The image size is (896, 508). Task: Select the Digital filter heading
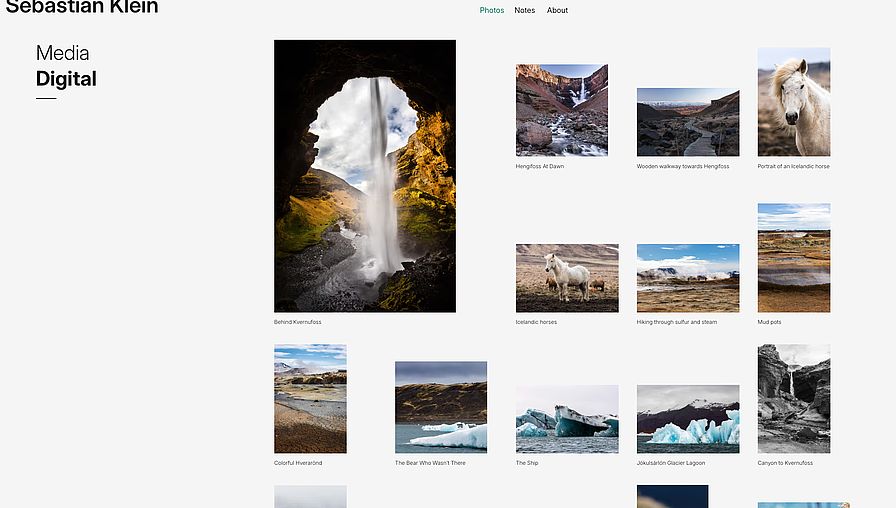(66, 79)
